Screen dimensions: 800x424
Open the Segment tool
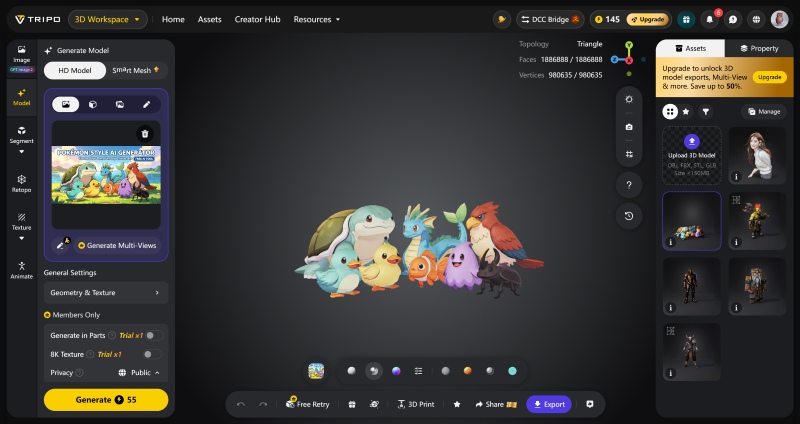pyautogui.click(x=21, y=135)
